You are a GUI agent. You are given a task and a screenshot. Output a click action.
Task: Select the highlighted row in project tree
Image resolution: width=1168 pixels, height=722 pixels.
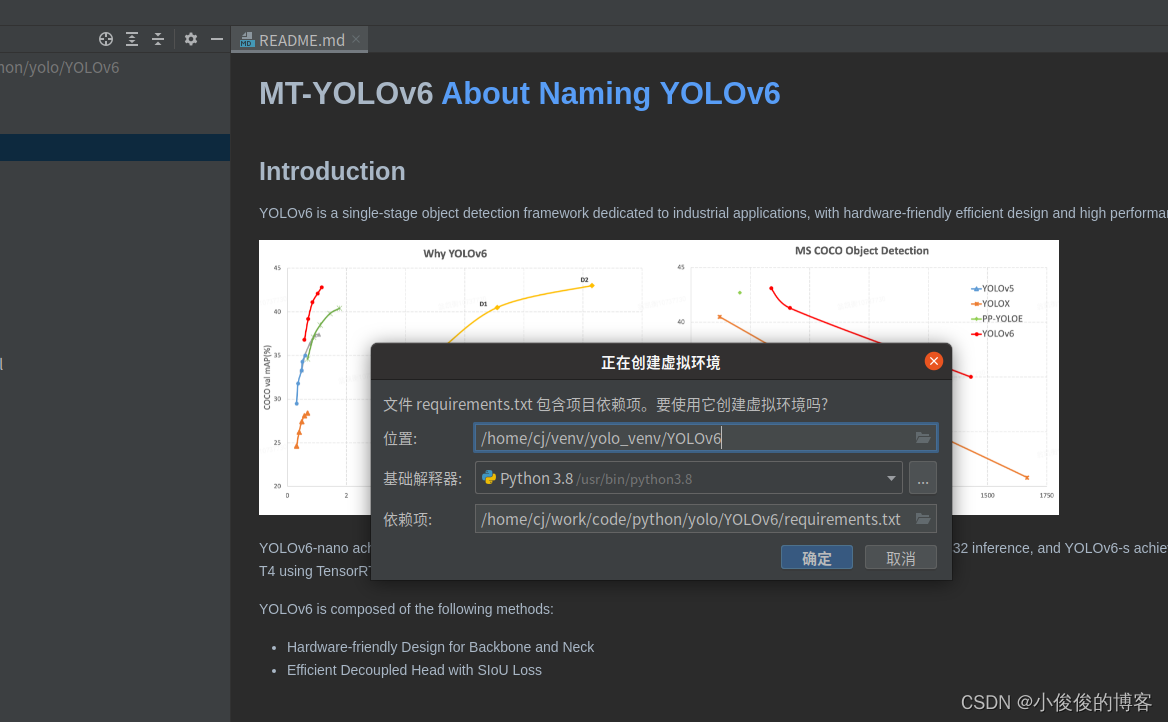point(115,148)
